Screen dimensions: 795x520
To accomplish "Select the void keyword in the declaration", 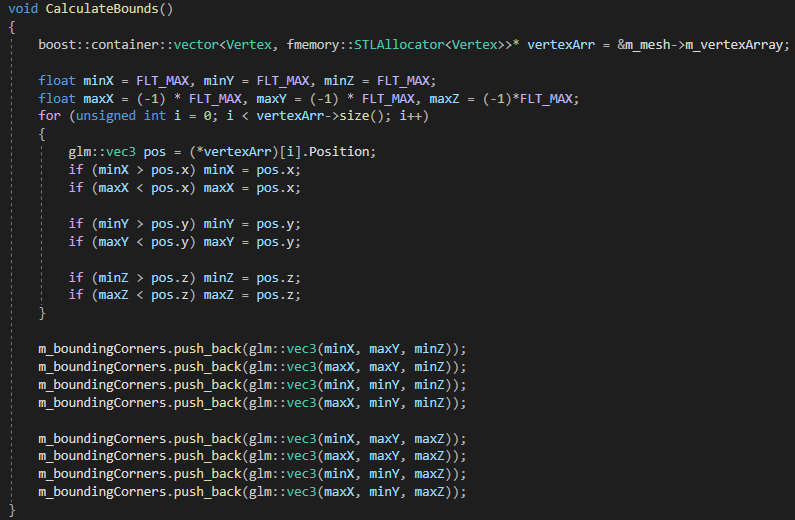I will (x=23, y=9).
